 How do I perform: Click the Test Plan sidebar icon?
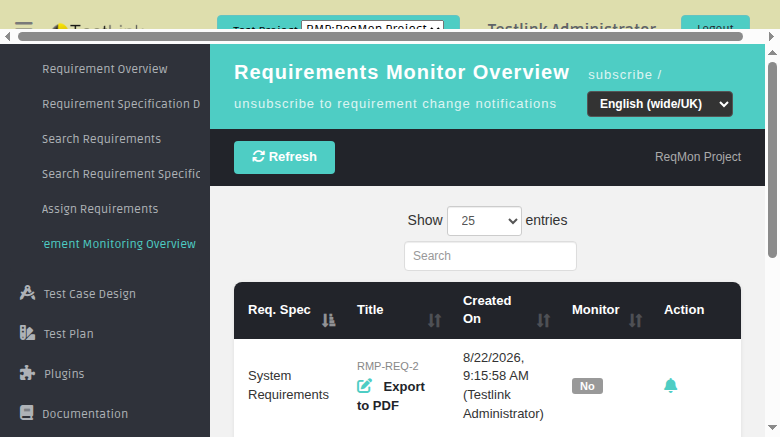coord(27,332)
